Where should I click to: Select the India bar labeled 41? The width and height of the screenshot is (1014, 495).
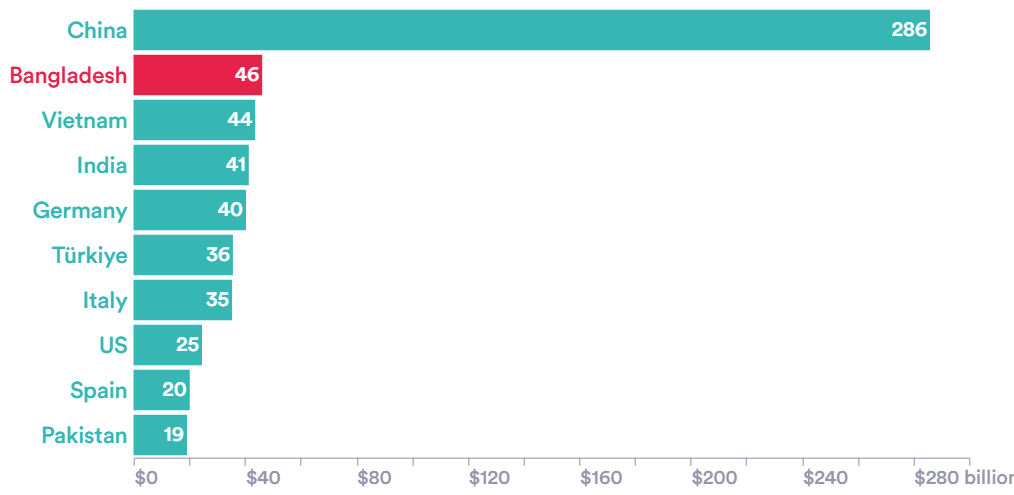(x=191, y=165)
